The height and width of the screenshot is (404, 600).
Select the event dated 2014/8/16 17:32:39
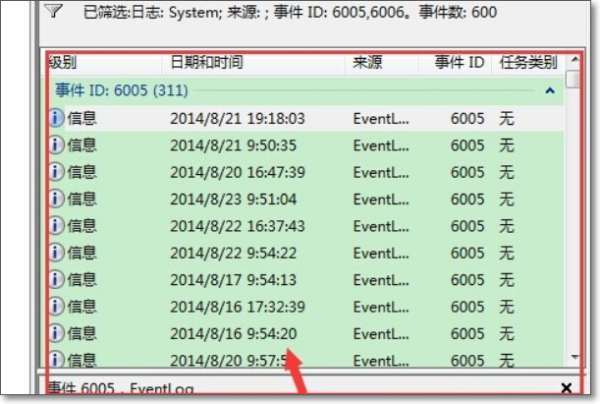(306, 307)
